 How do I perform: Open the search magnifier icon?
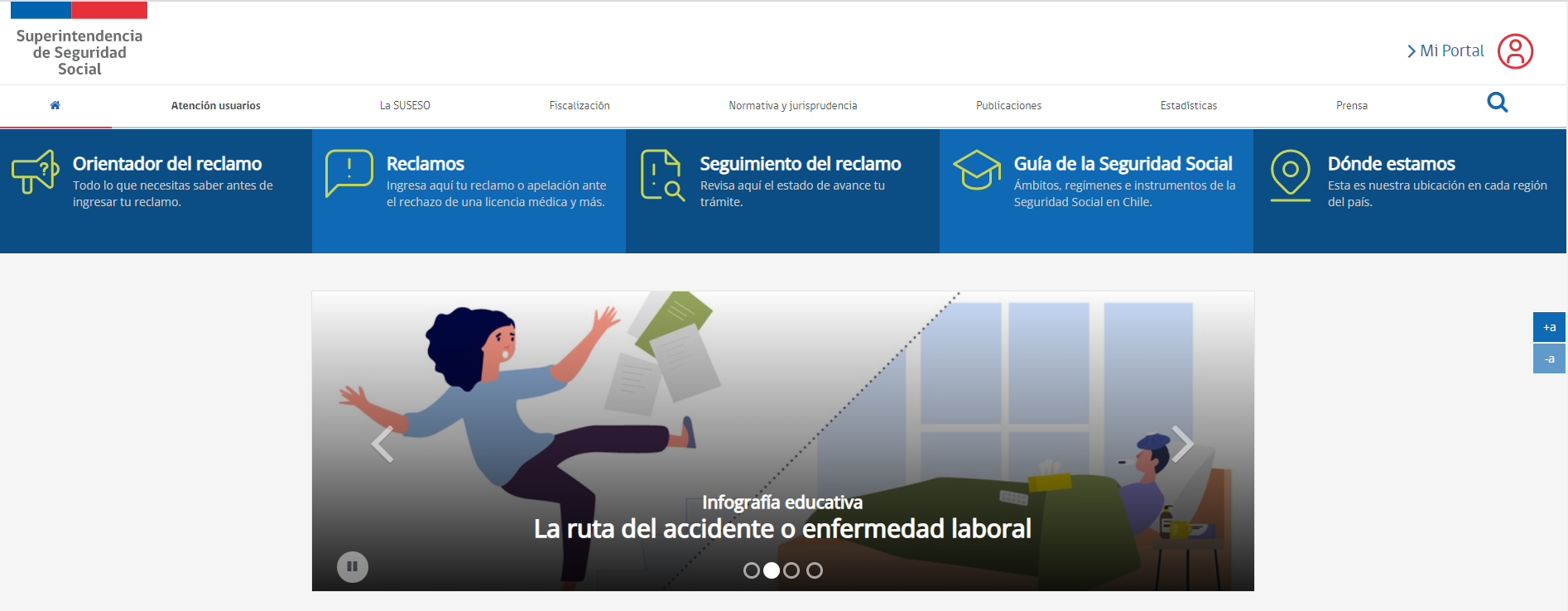point(1497,103)
